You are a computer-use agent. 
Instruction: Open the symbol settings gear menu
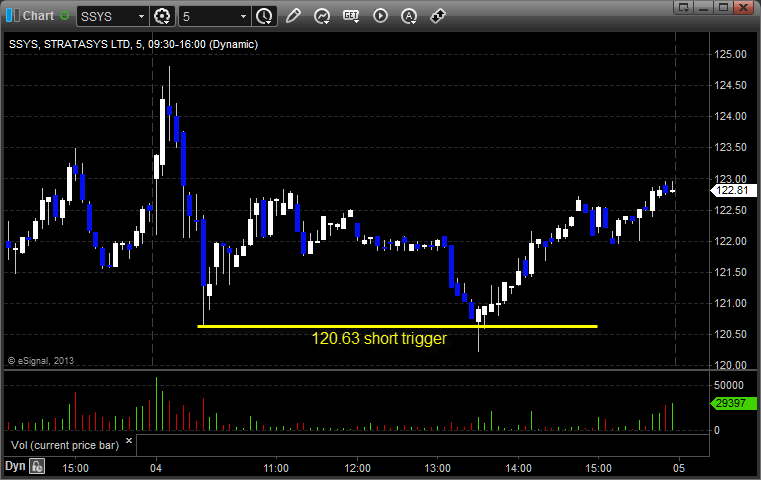(162, 17)
